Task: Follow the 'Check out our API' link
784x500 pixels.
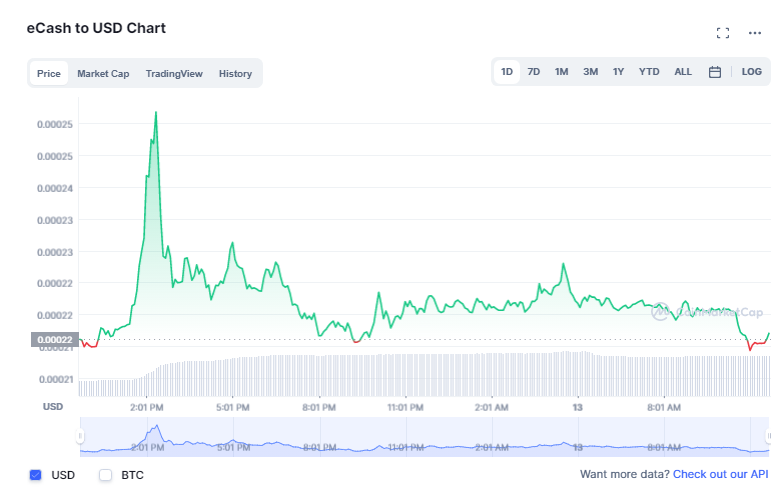Action: point(720,474)
